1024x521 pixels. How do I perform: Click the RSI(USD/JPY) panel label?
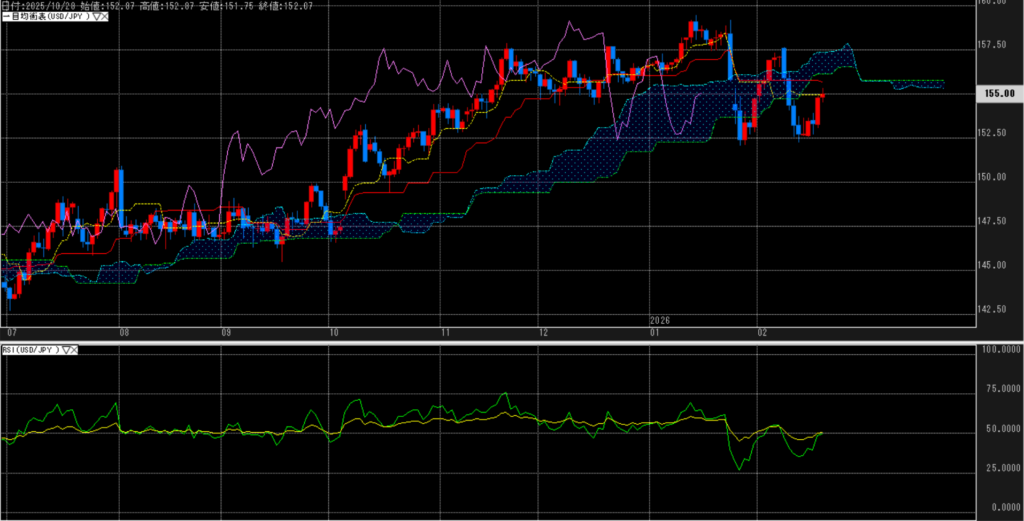click(x=32, y=349)
